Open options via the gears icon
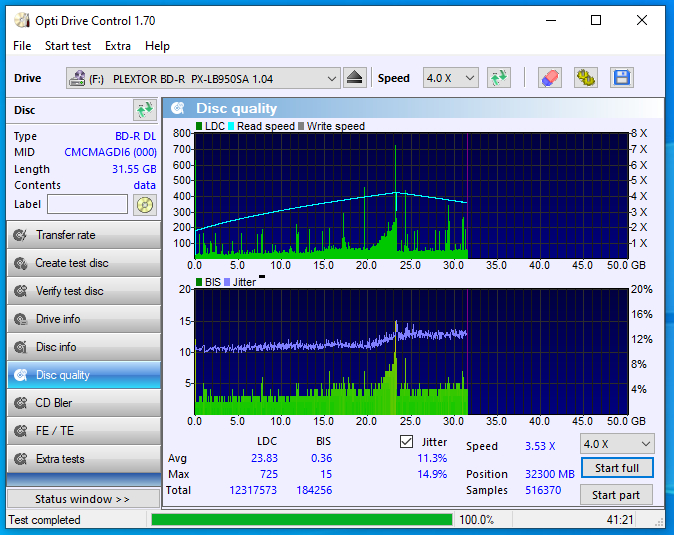 click(585, 78)
